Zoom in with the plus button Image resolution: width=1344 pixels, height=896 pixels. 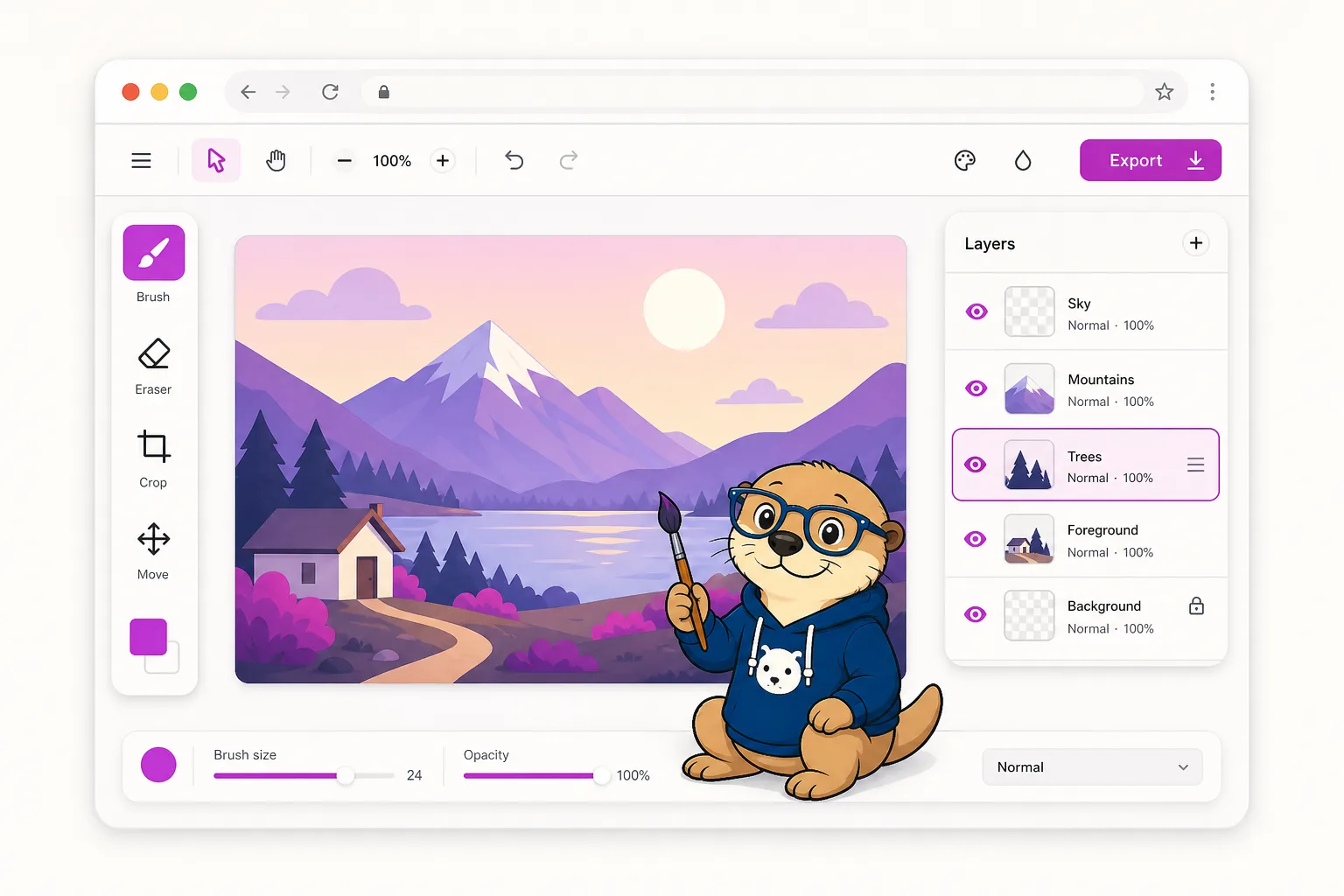[443, 160]
